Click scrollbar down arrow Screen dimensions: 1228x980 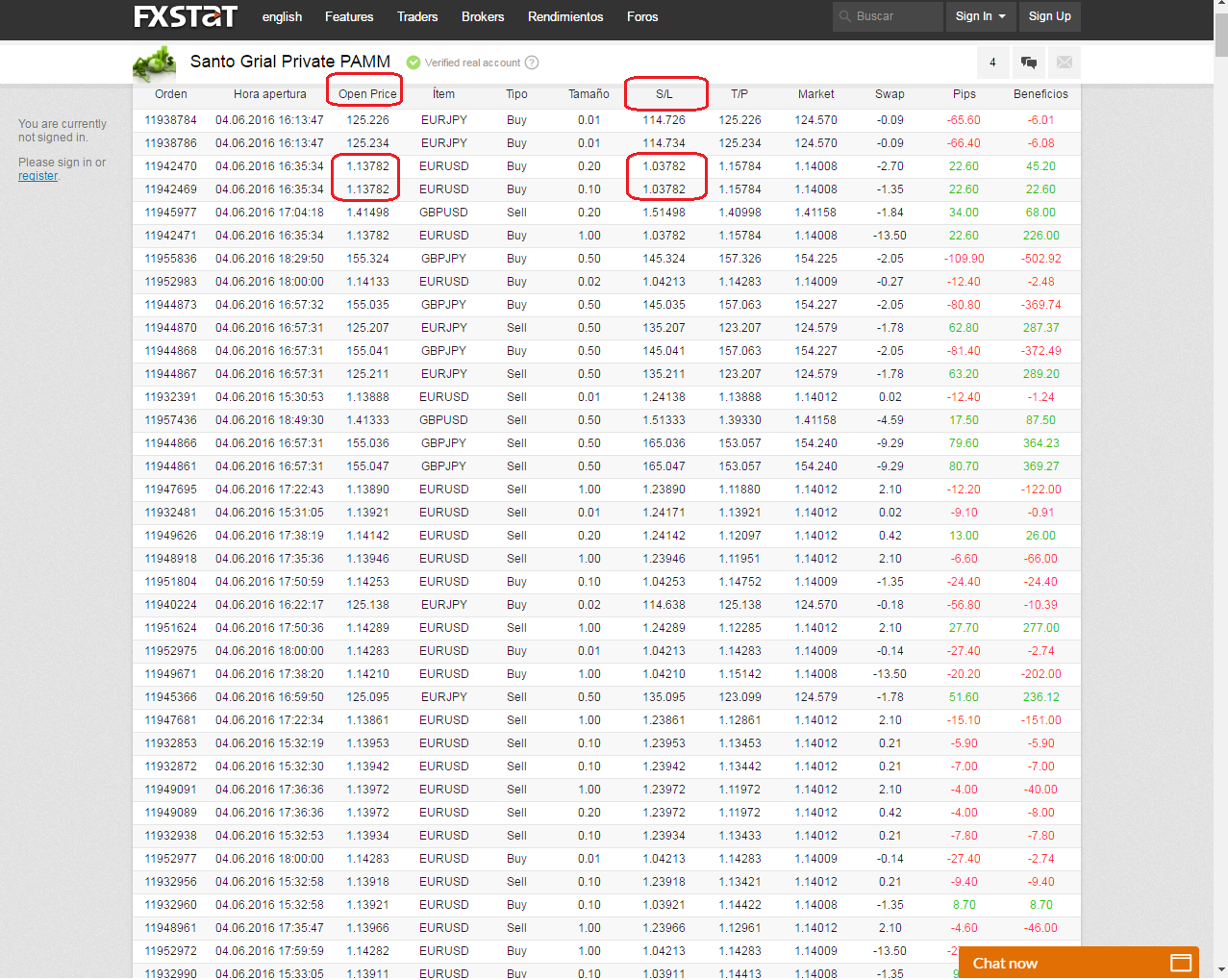tap(1221, 969)
